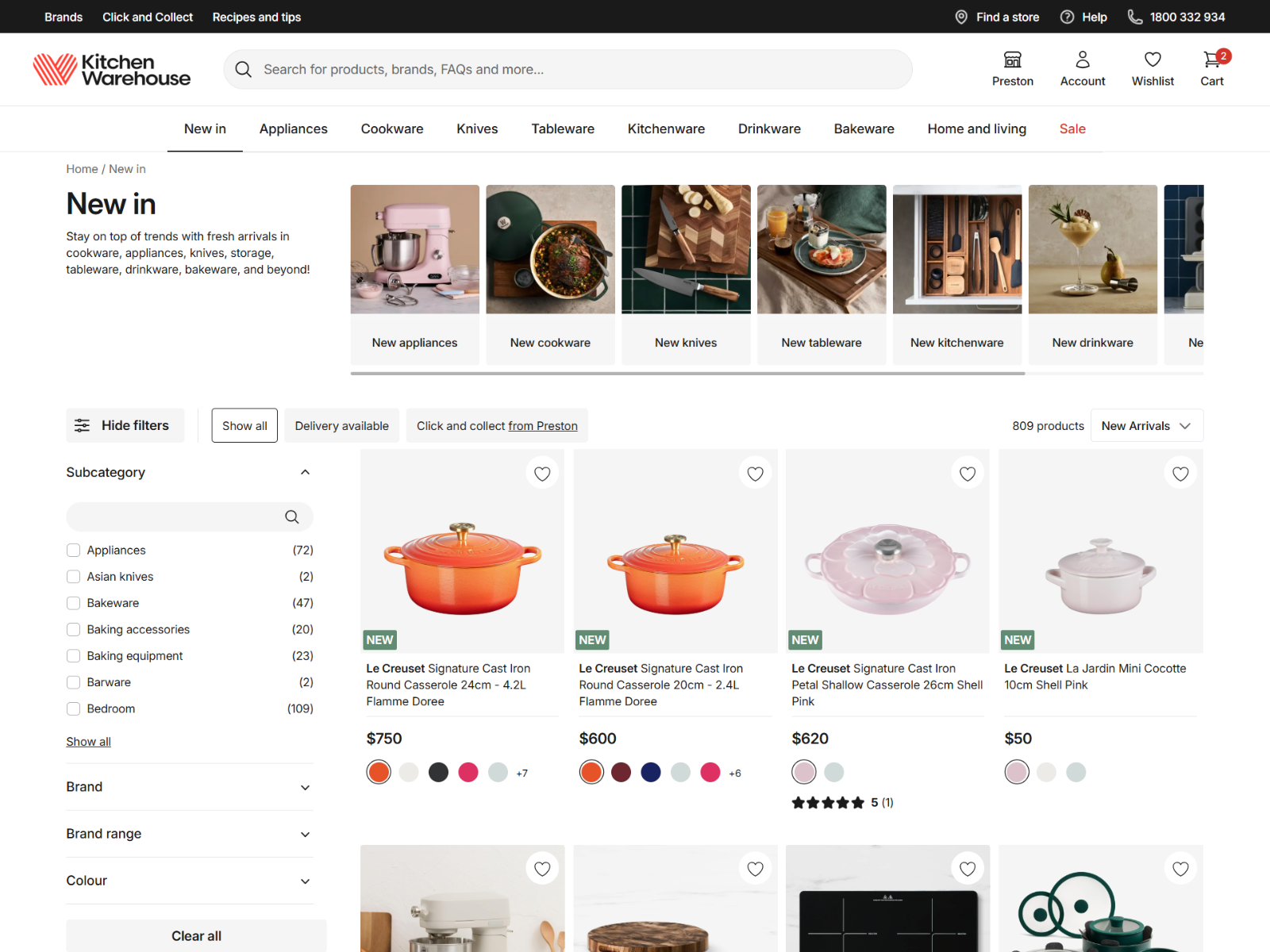Image resolution: width=1270 pixels, height=952 pixels.
Task: Change store via from Preston link
Action: click(543, 426)
